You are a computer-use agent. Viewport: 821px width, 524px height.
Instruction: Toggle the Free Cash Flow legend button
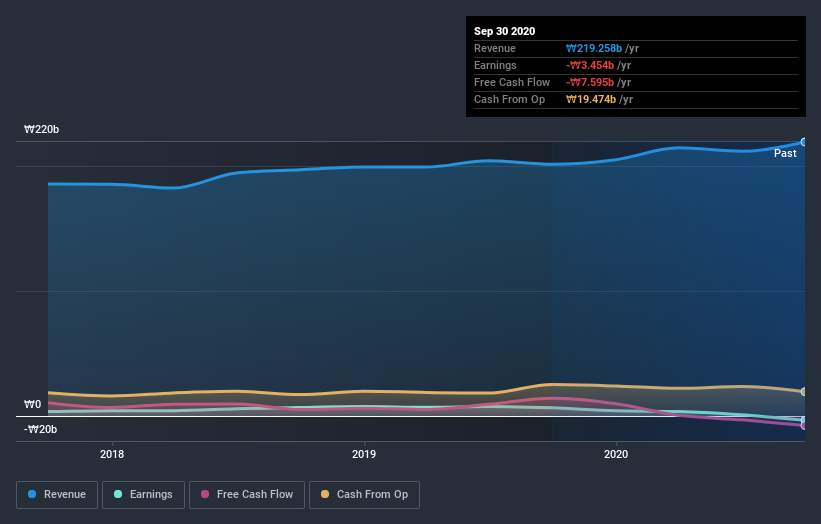pyautogui.click(x=247, y=495)
